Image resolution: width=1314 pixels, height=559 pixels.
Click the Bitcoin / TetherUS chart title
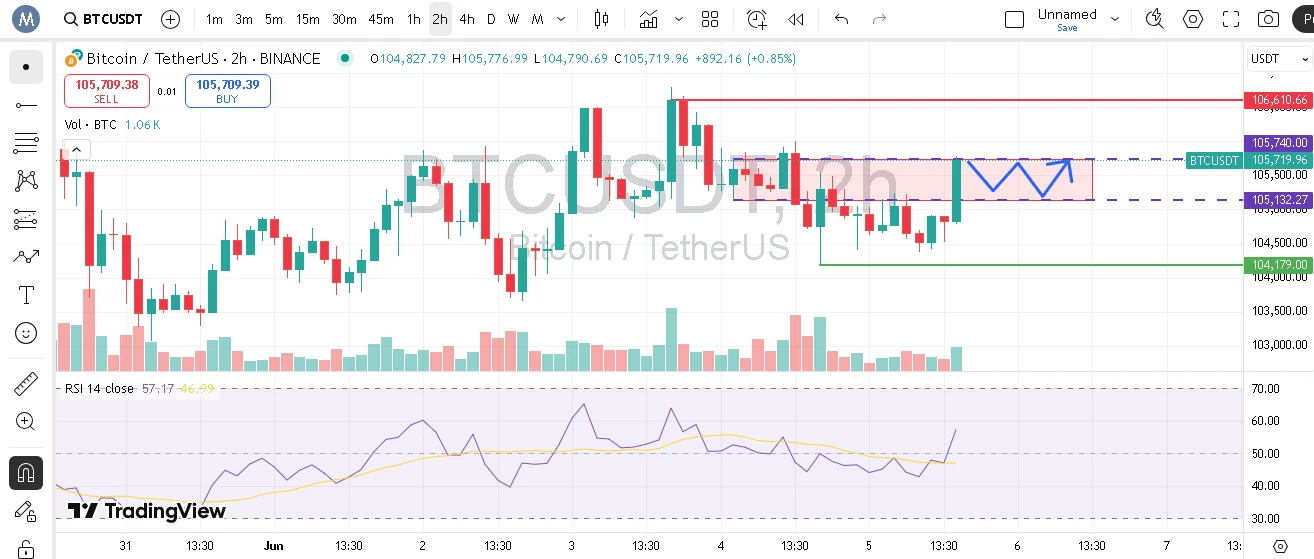pyautogui.click(x=204, y=58)
